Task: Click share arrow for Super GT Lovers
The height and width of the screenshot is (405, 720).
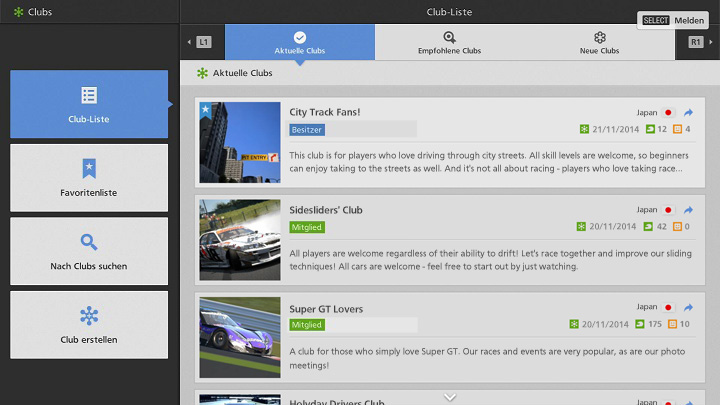Action: click(x=688, y=308)
